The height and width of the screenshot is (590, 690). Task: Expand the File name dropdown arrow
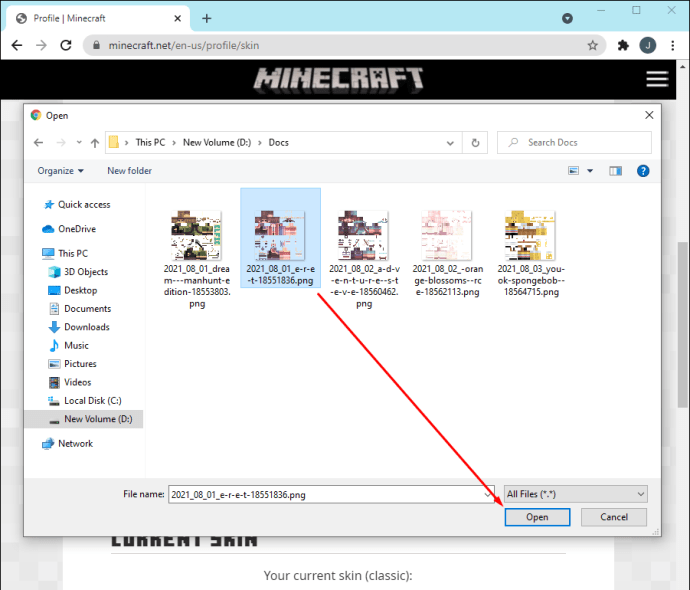[487, 495]
